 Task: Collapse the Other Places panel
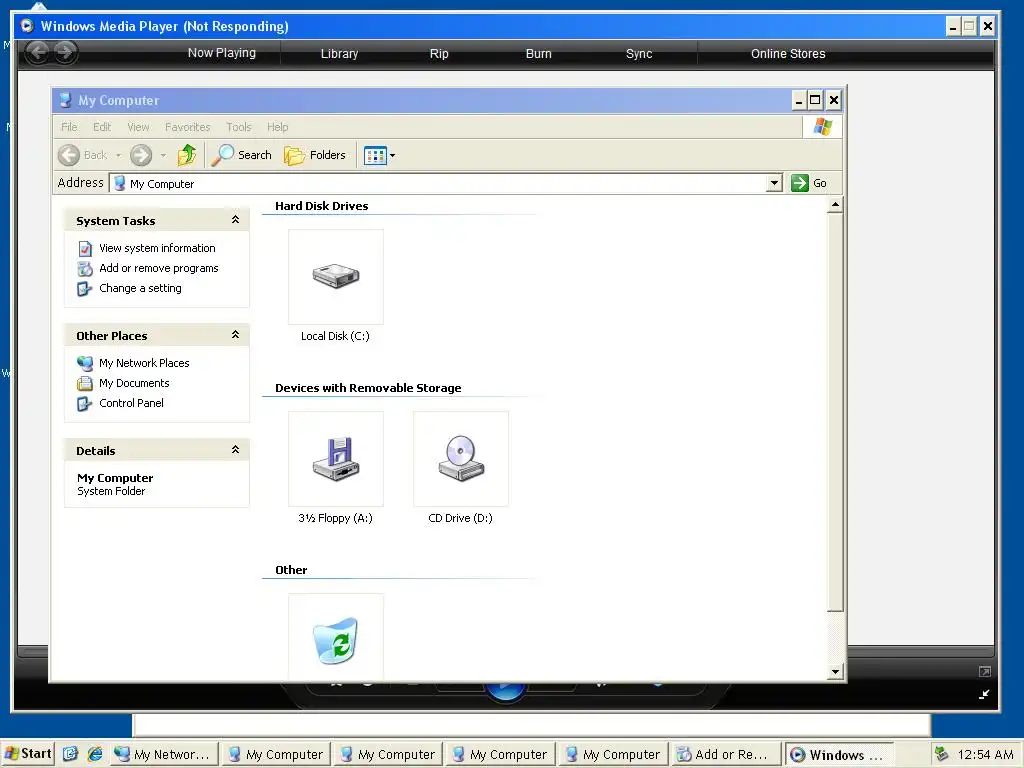[236, 334]
